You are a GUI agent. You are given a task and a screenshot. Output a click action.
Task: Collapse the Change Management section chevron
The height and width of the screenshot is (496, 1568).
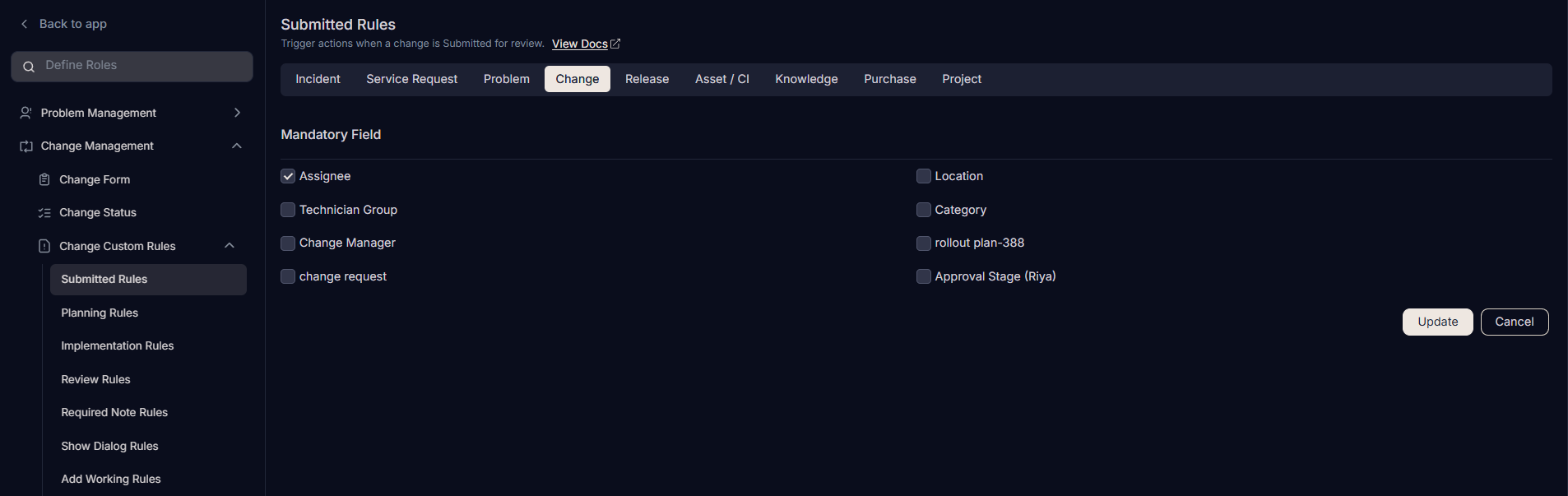tap(237, 146)
